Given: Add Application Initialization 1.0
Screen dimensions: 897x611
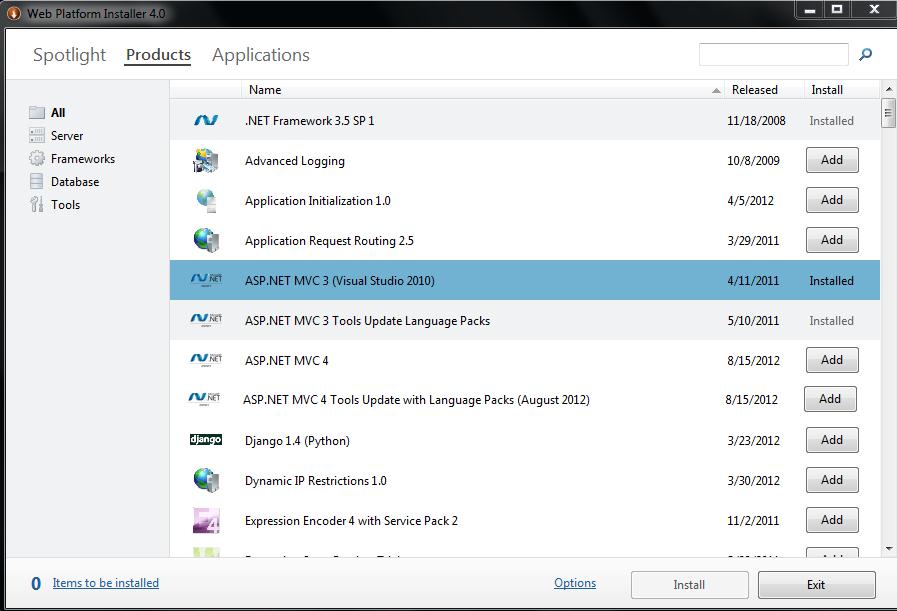Looking at the screenshot, I should click(x=832, y=200).
